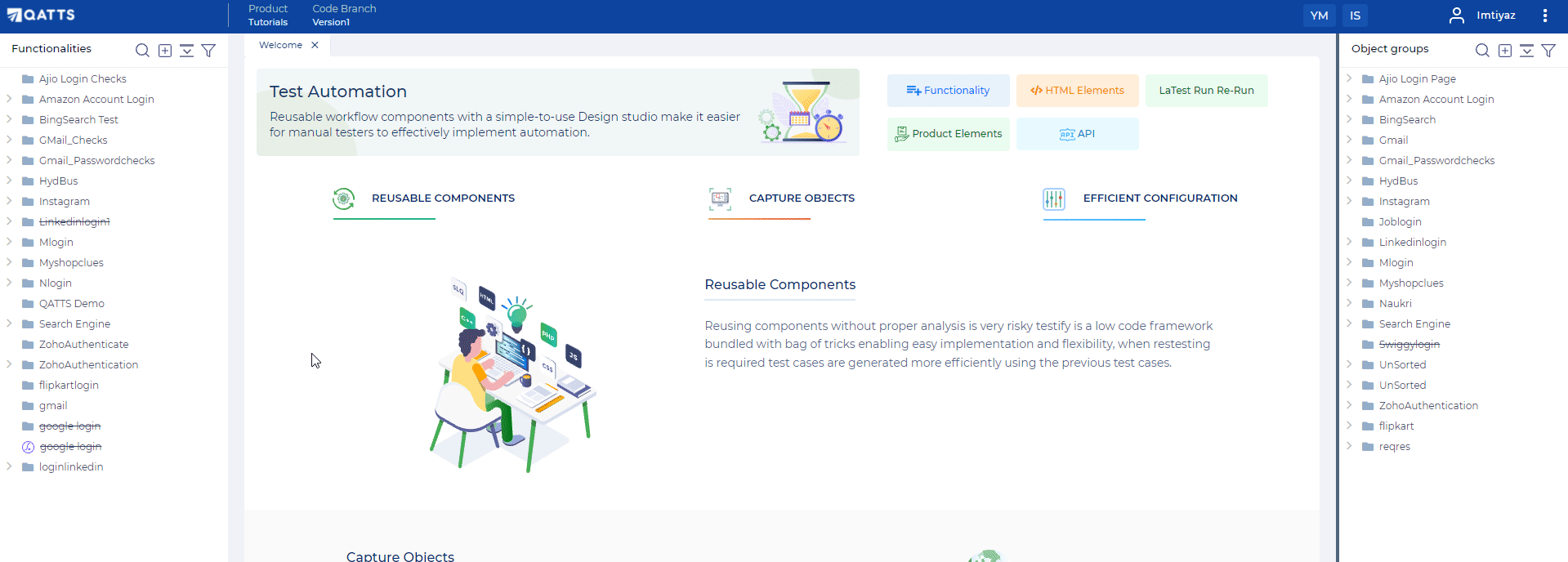Click the clock icon beside google login
The width and height of the screenshot is (1568, 562).
pyautogui.click(x=28, y=447)
